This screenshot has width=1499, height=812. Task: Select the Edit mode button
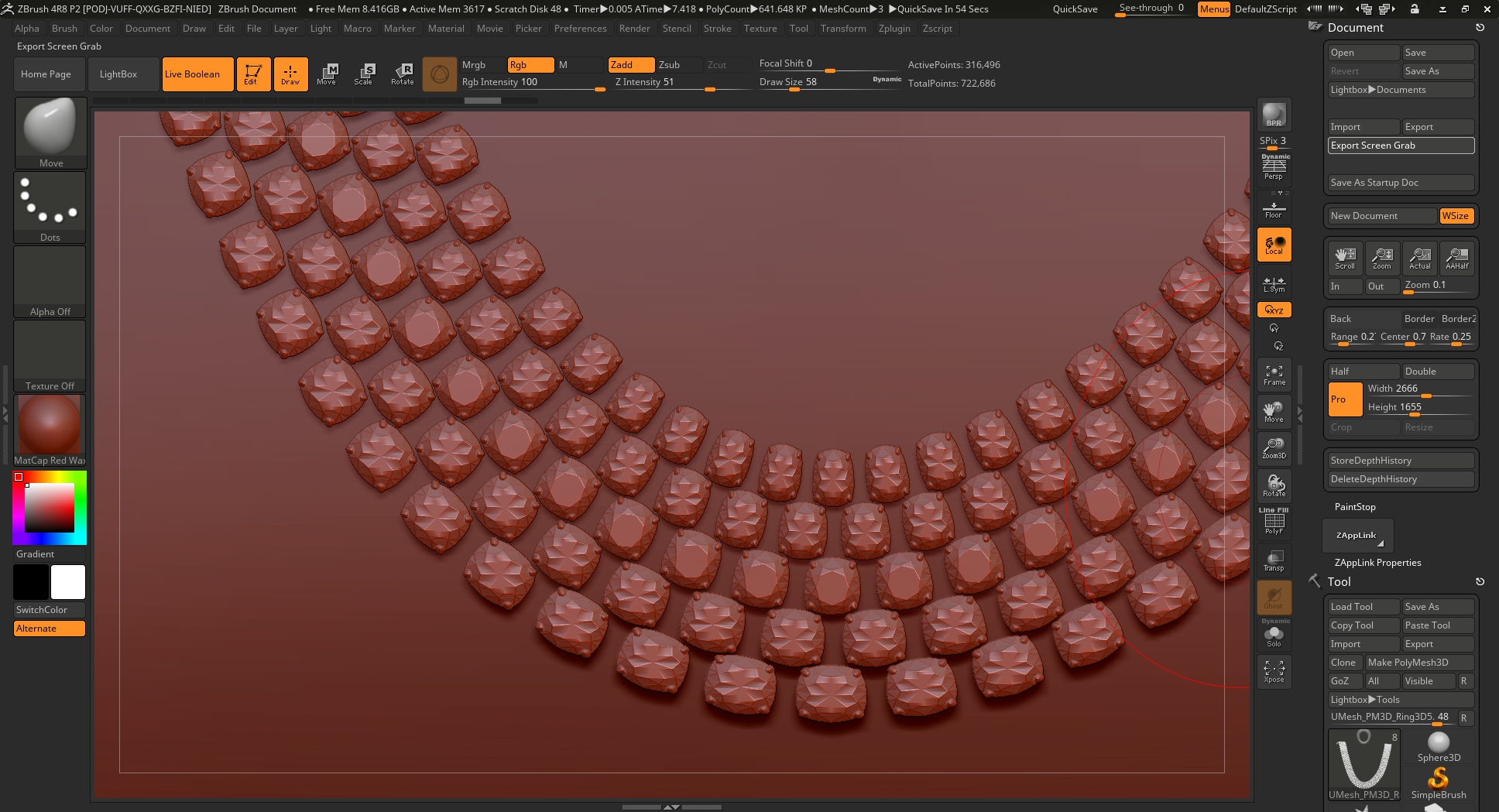(x=253, y=74)
